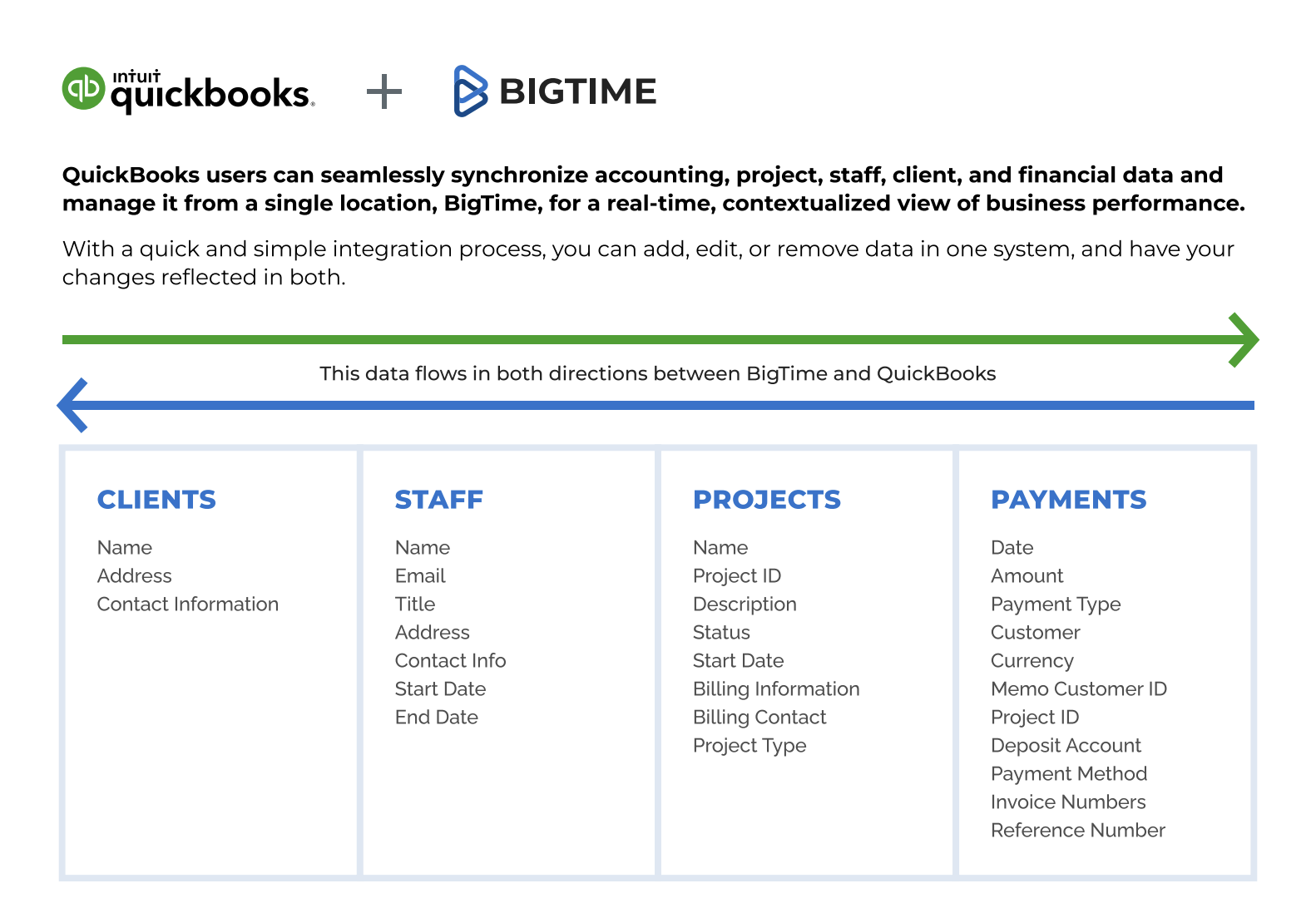This screenshot has width=1316, height=898.
Task: Click Contact Info in the STAFF list
Action: (451, 661)
